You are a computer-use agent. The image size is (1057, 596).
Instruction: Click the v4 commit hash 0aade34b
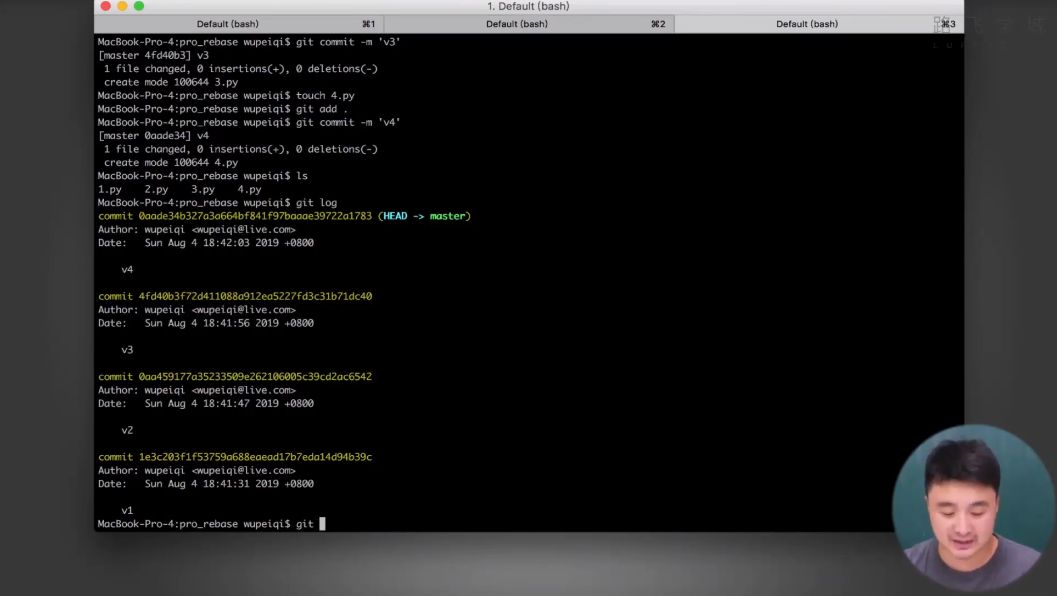(x=255, y=216)
